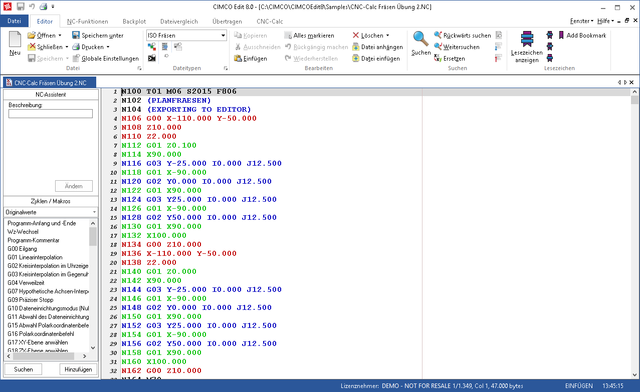The image size is (640, 392).
Task: Click Ersetzen replace icon
Action: (x=438, y=58)
